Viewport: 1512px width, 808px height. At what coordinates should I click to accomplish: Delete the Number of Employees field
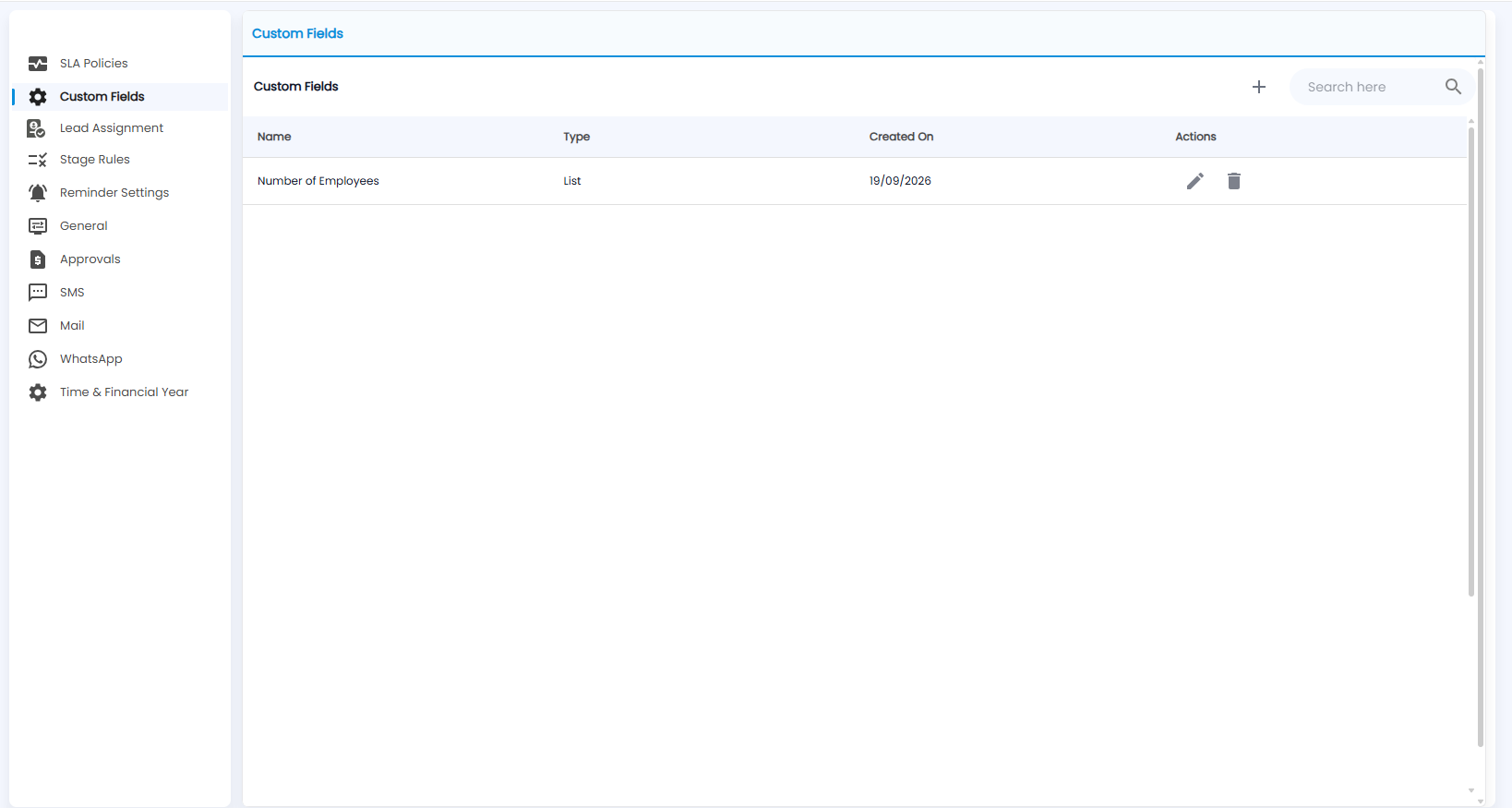1234,181
